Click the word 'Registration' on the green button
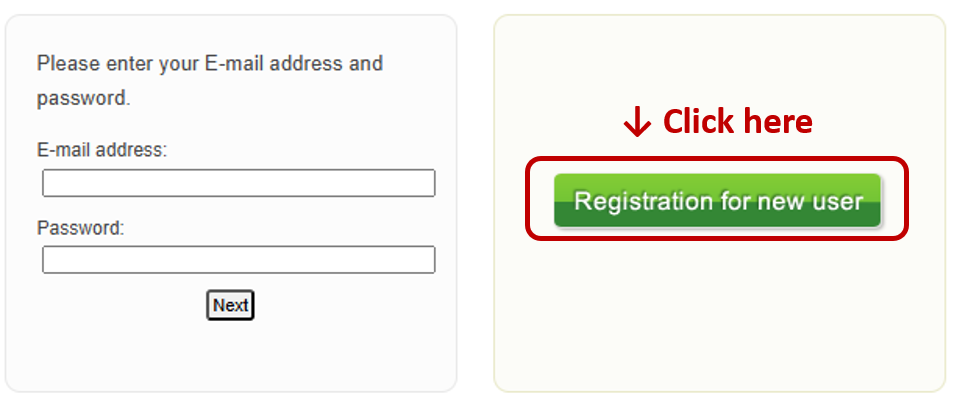 (643, 201)
